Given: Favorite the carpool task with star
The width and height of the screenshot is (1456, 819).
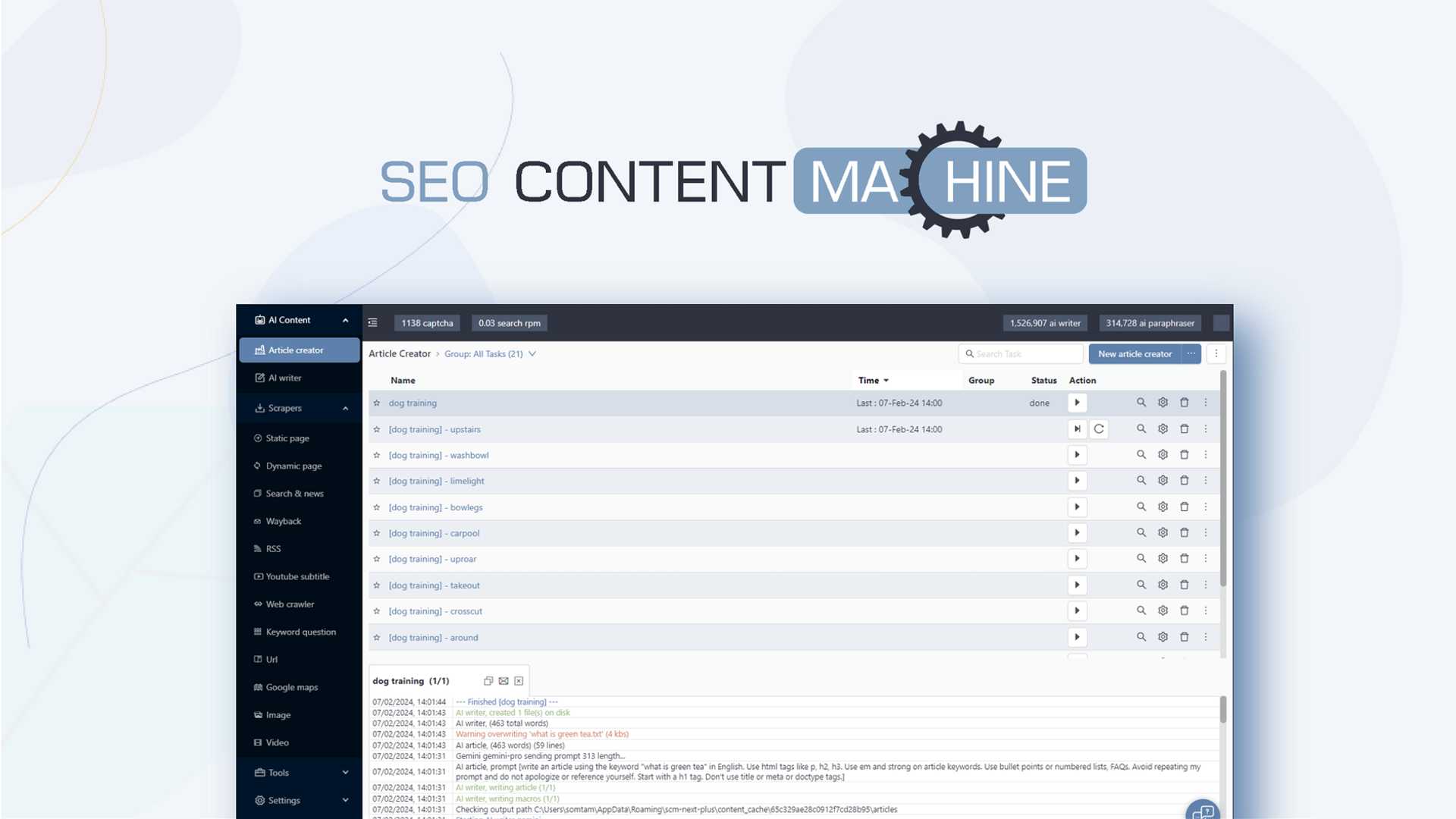Looking at the screenshot, I should pyautogui.click(x=376, y=533).
